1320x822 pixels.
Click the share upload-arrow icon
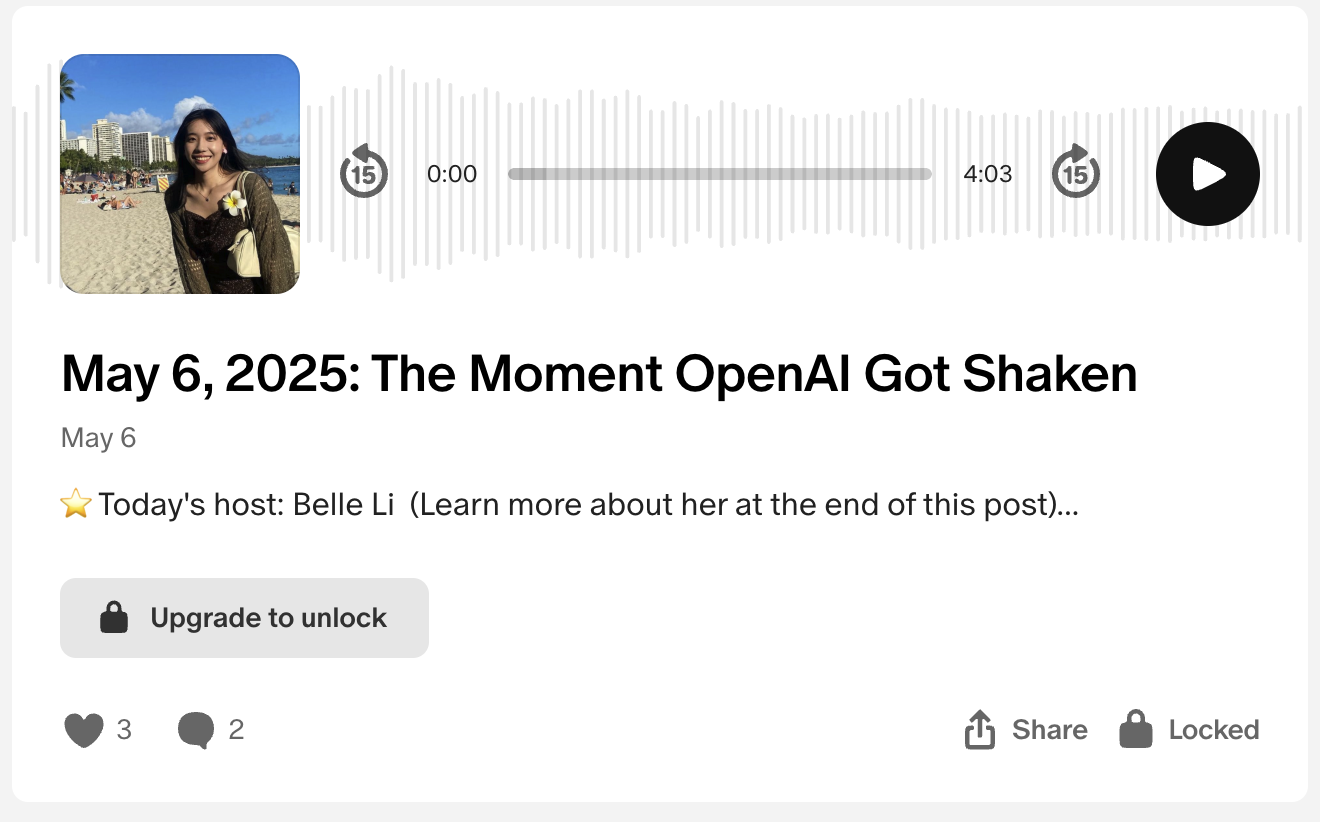[980, 730]
